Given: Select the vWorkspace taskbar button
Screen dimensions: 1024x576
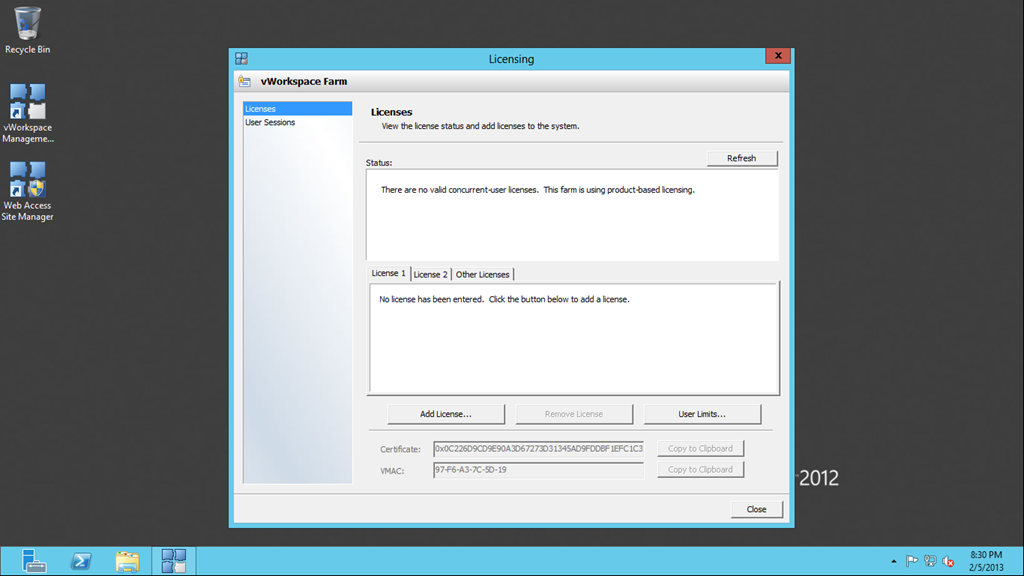Looking at the screenshot, I should point(174,561).
